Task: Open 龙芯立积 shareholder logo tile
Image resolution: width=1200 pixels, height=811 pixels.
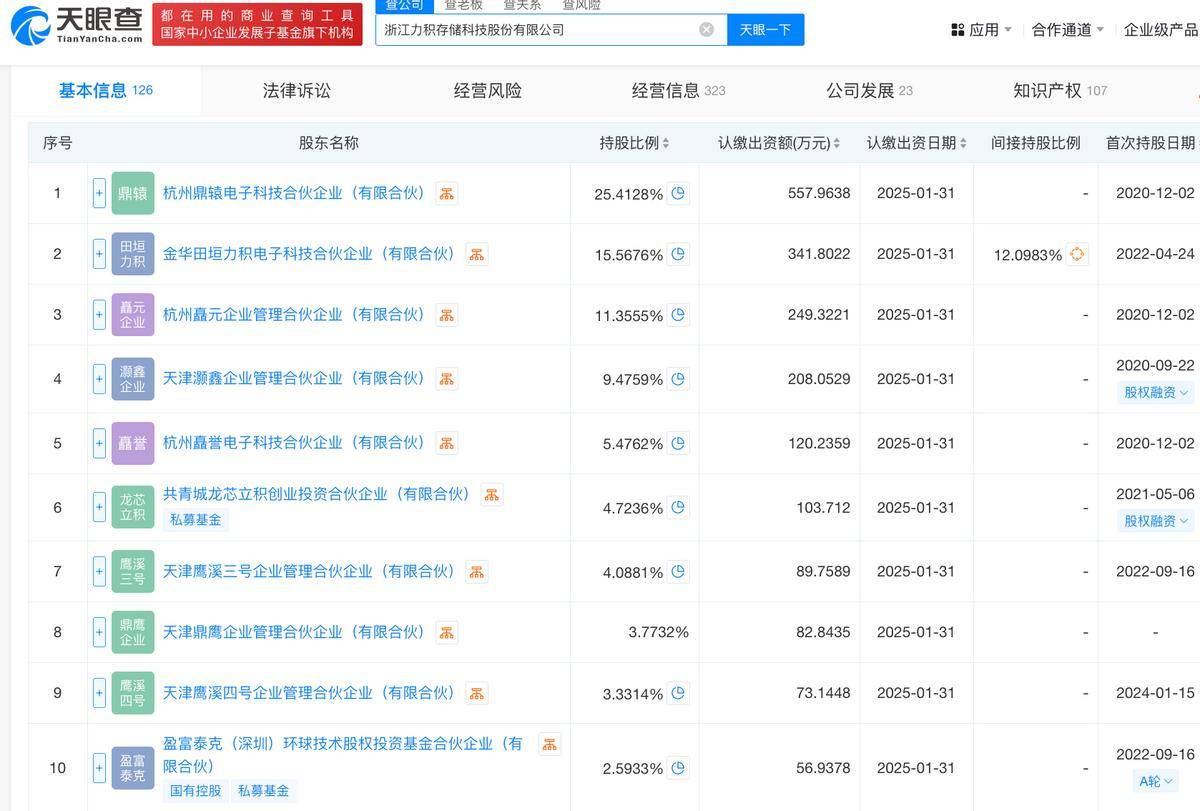Action: point(133,507)
